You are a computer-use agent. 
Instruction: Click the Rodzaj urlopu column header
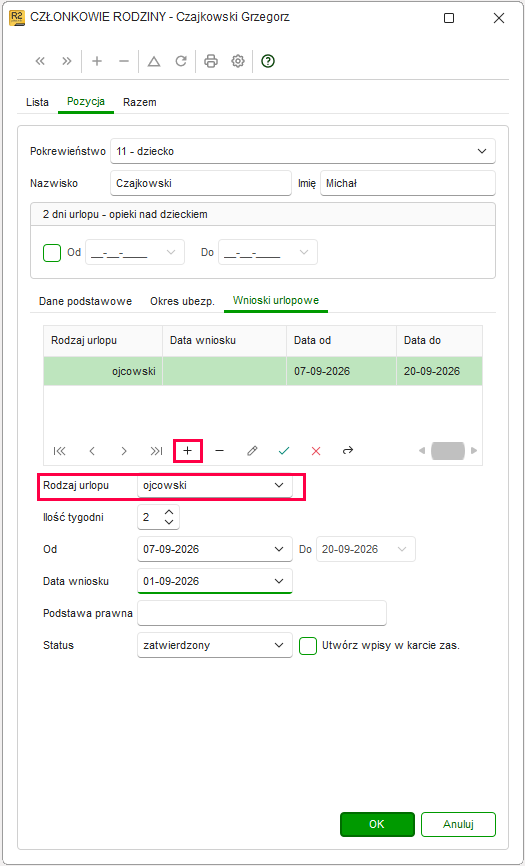click(x=103, y=341)
